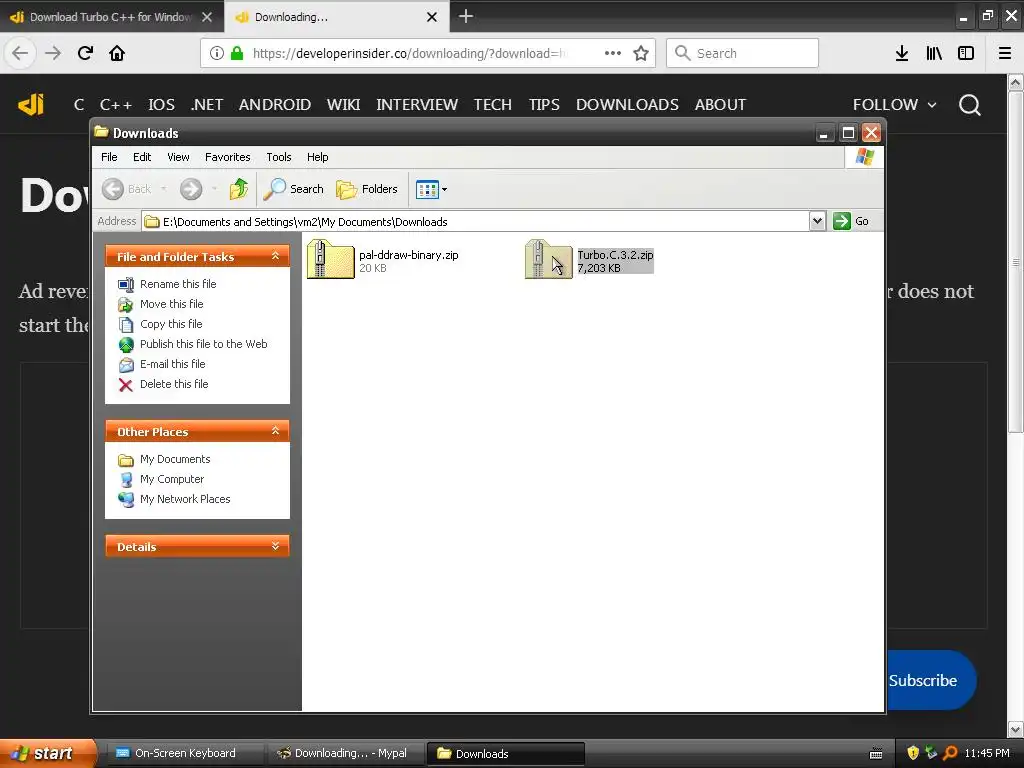Click Explorer Up folder button
This screenshot has width=1024, height=768.
[x=239, y=189]
